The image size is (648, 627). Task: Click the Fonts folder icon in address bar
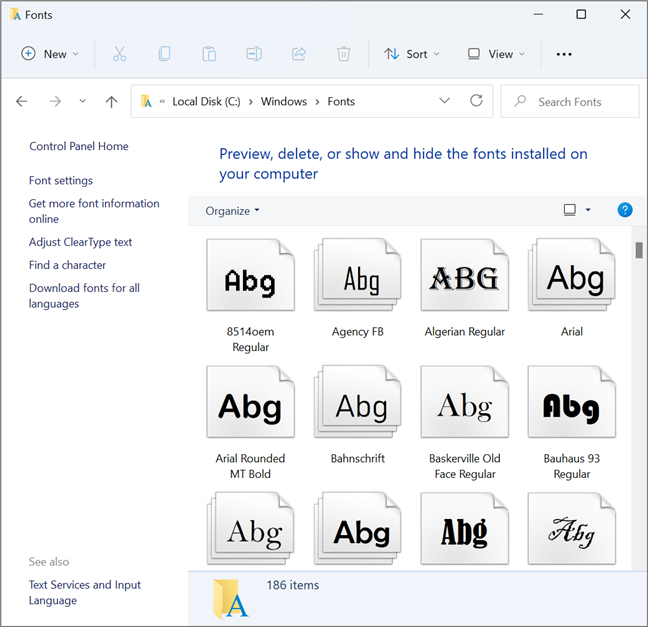click(146, 101)
